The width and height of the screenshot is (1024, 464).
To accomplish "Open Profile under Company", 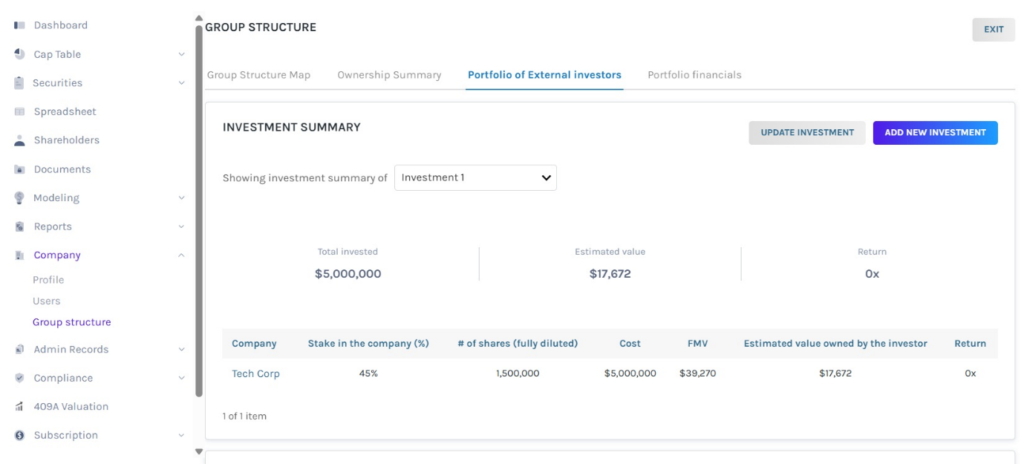I will coord(48,280).
